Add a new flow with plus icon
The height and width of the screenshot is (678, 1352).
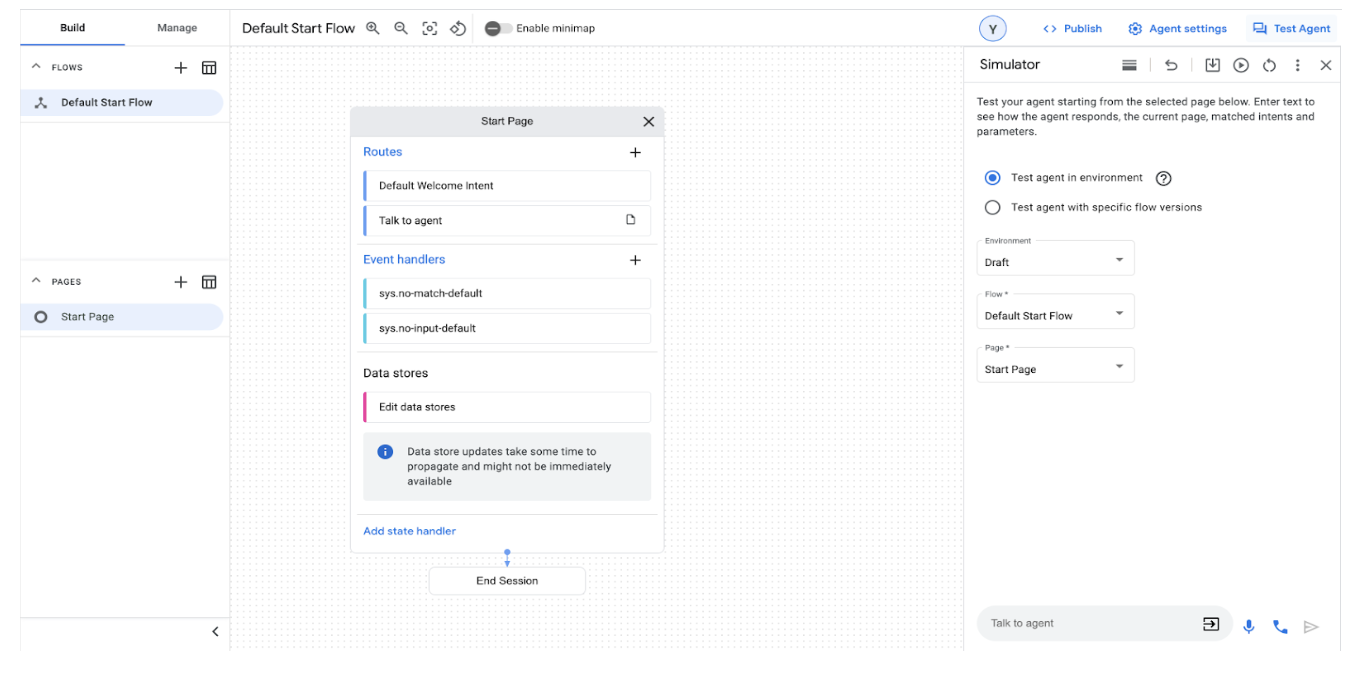[181, 68]
